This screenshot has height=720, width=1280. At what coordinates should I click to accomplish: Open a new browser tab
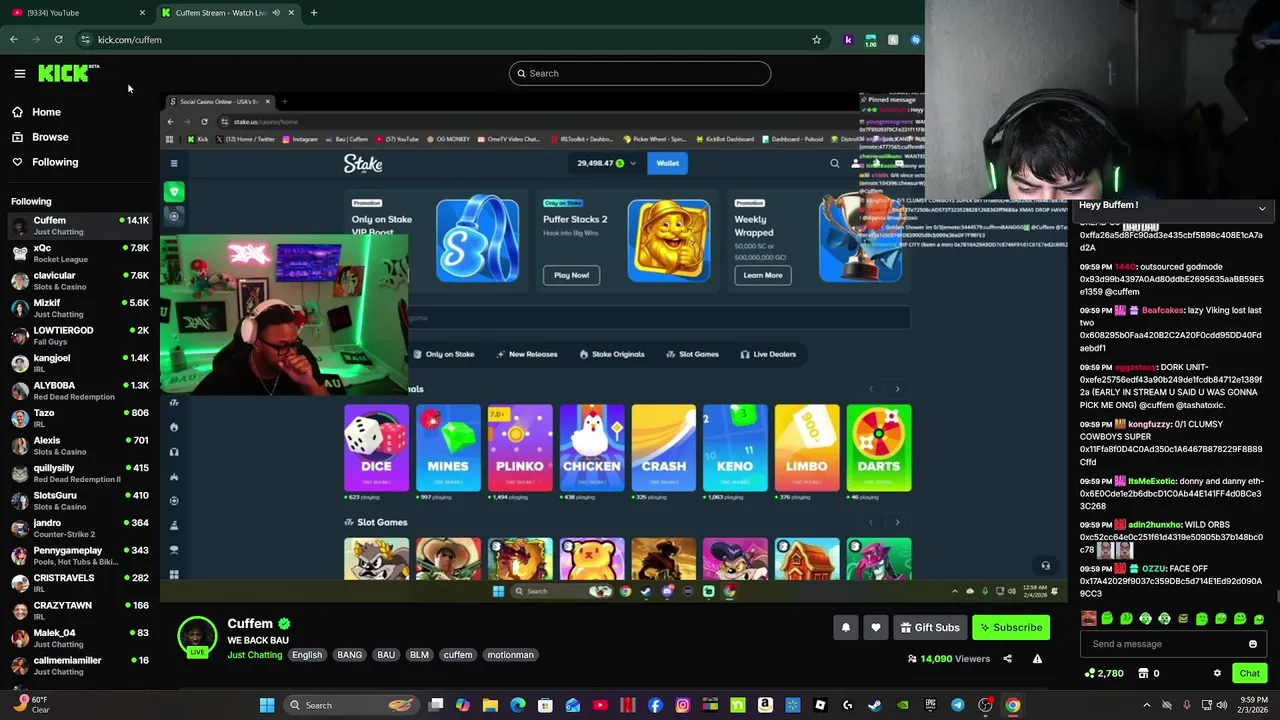click(313, 13)
